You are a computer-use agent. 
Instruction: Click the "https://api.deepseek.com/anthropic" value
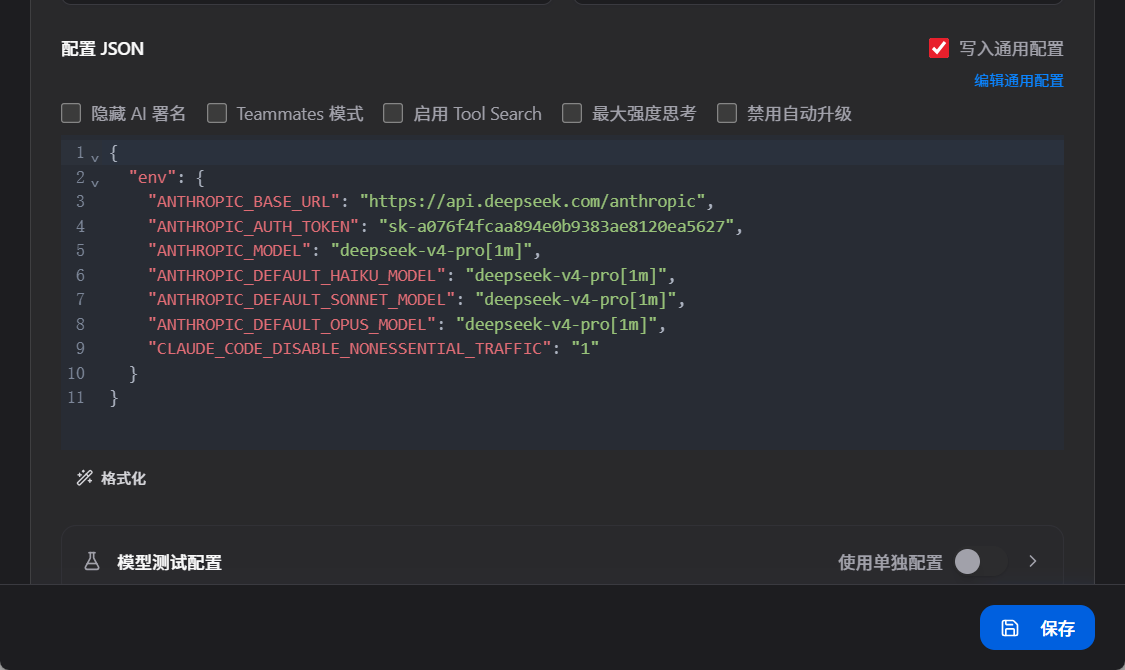[532, 202]
